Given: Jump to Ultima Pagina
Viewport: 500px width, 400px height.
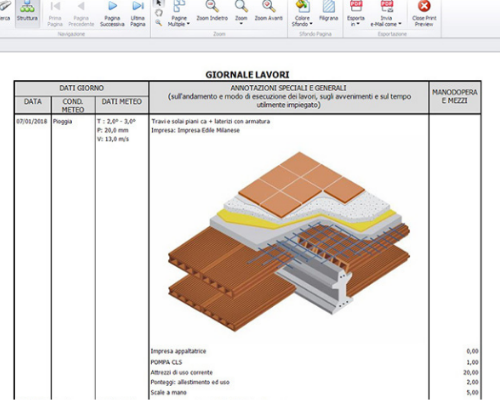Looking at the screenshot, I should (138, 13).
